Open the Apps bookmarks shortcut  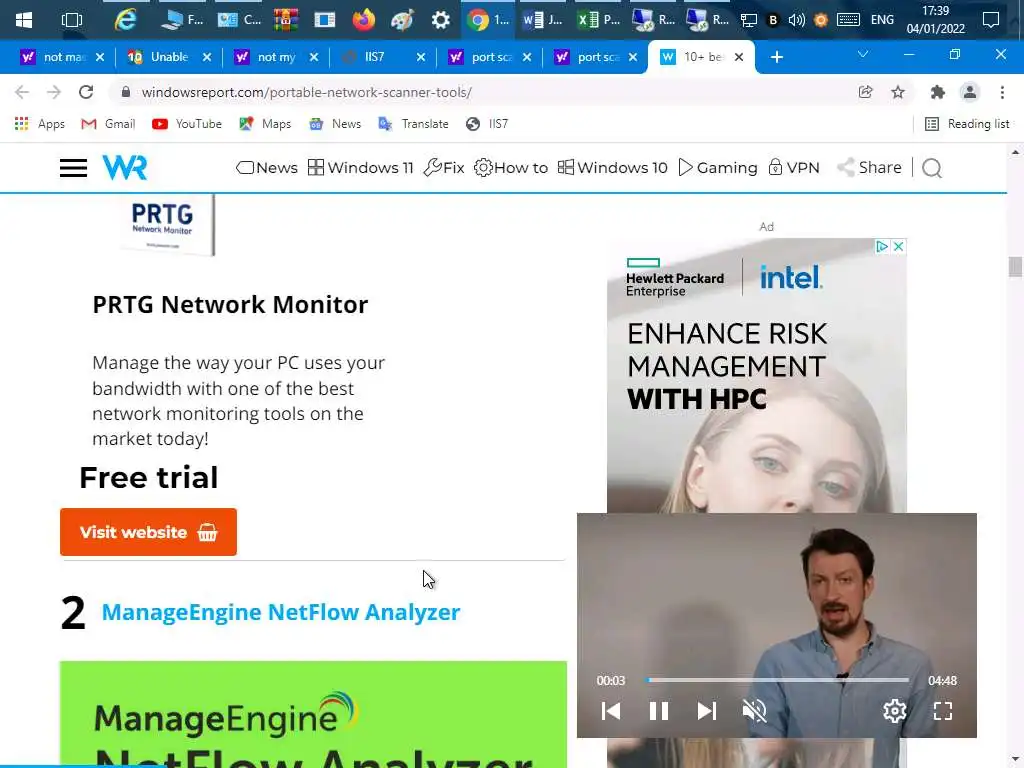39,124
